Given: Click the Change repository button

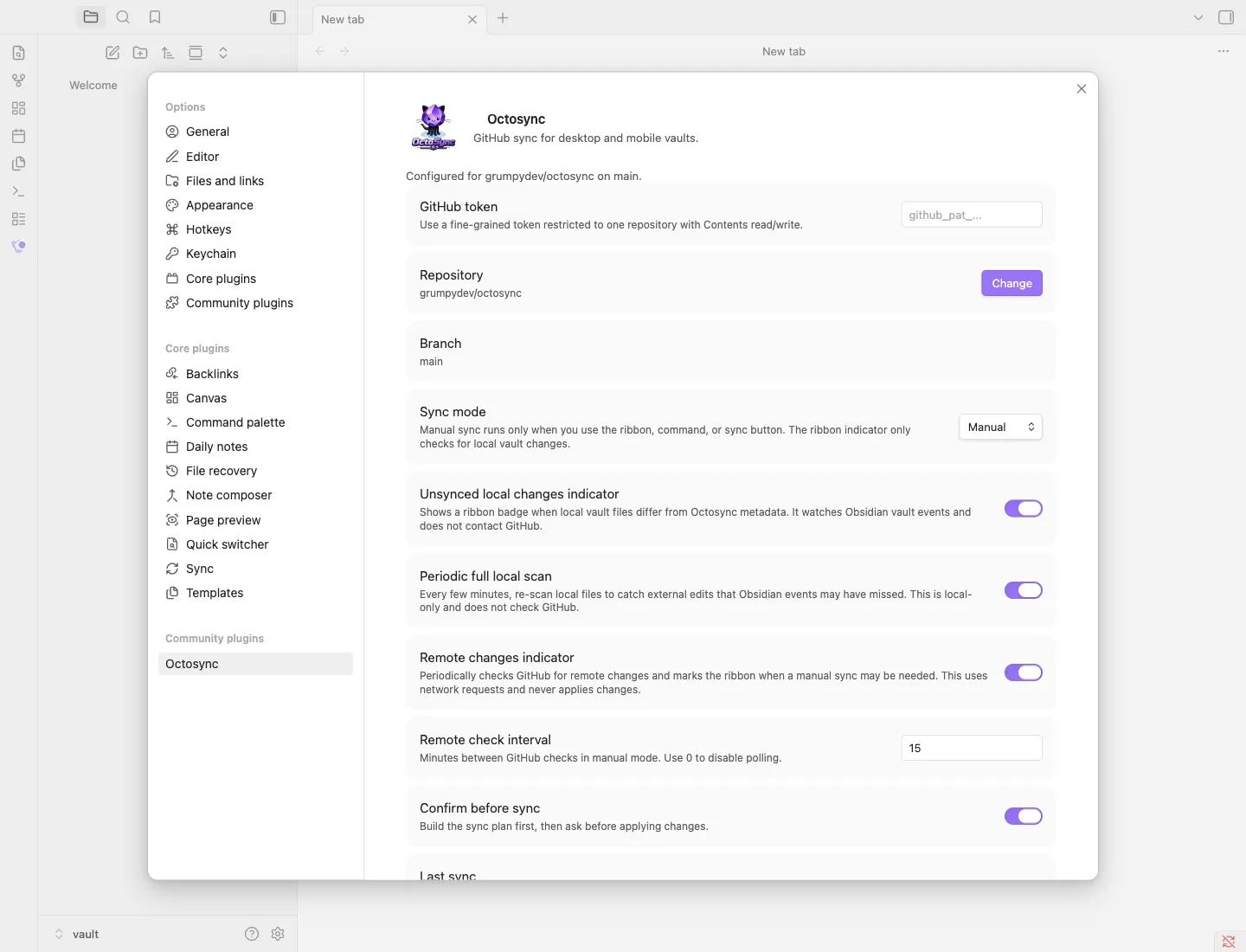Looking at the screenshot, I should (x=1012, y=283).
